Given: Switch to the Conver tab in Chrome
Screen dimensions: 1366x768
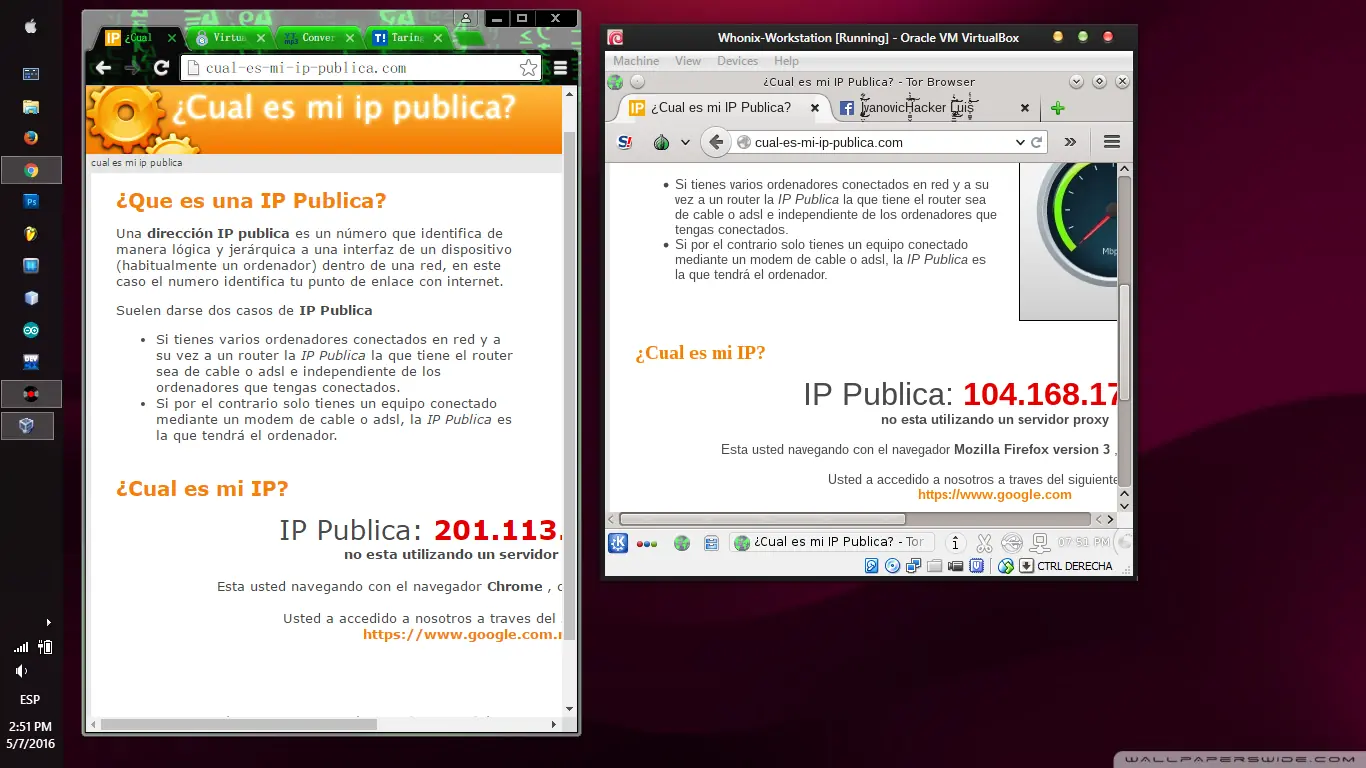Looking at the screenshot, I should (318, 38).
